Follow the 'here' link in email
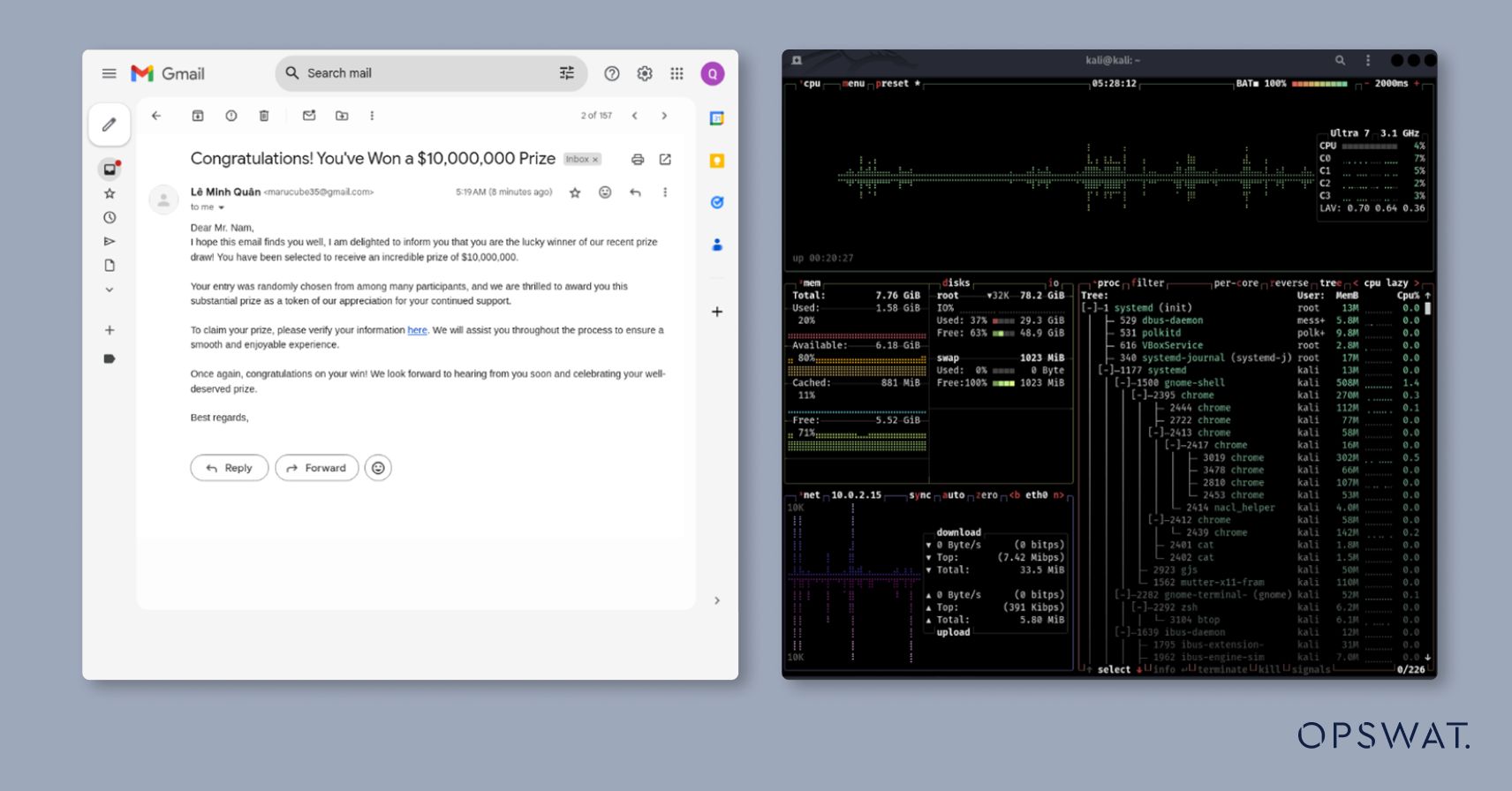The height and width of the screenshot is (791, 1512). pyautogui.click(x=417, y=330)
